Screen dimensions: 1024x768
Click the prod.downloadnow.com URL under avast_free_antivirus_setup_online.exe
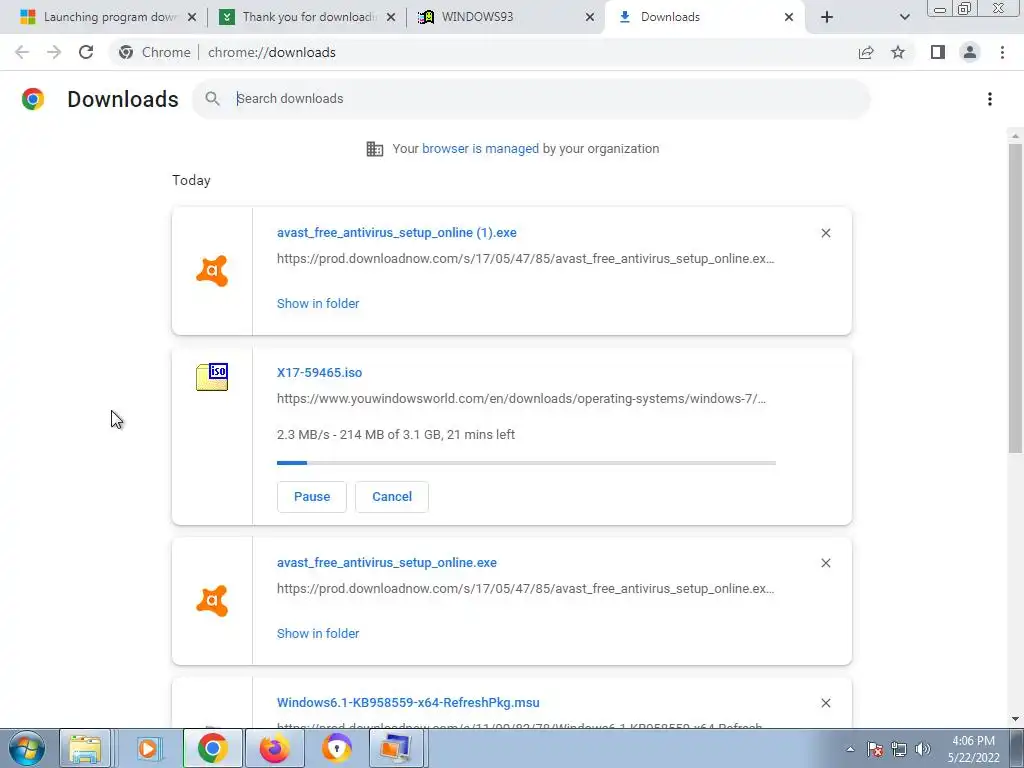pos(526,588)
